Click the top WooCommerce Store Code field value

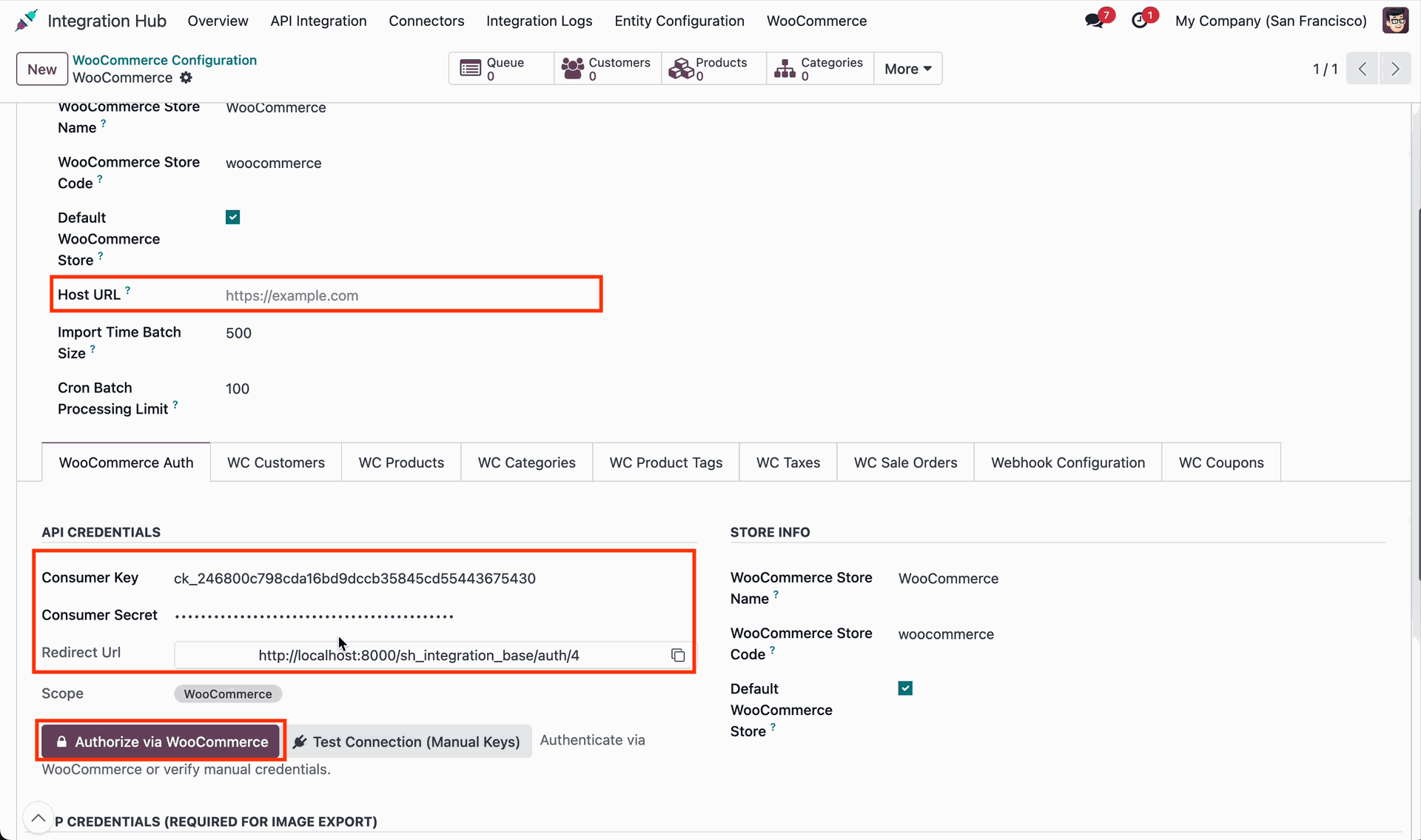(x=274, y=163)
